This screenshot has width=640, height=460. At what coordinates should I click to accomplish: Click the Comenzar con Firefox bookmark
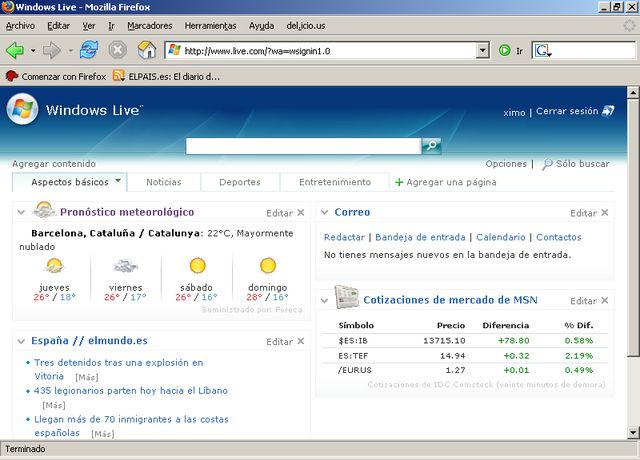(56, 76)
